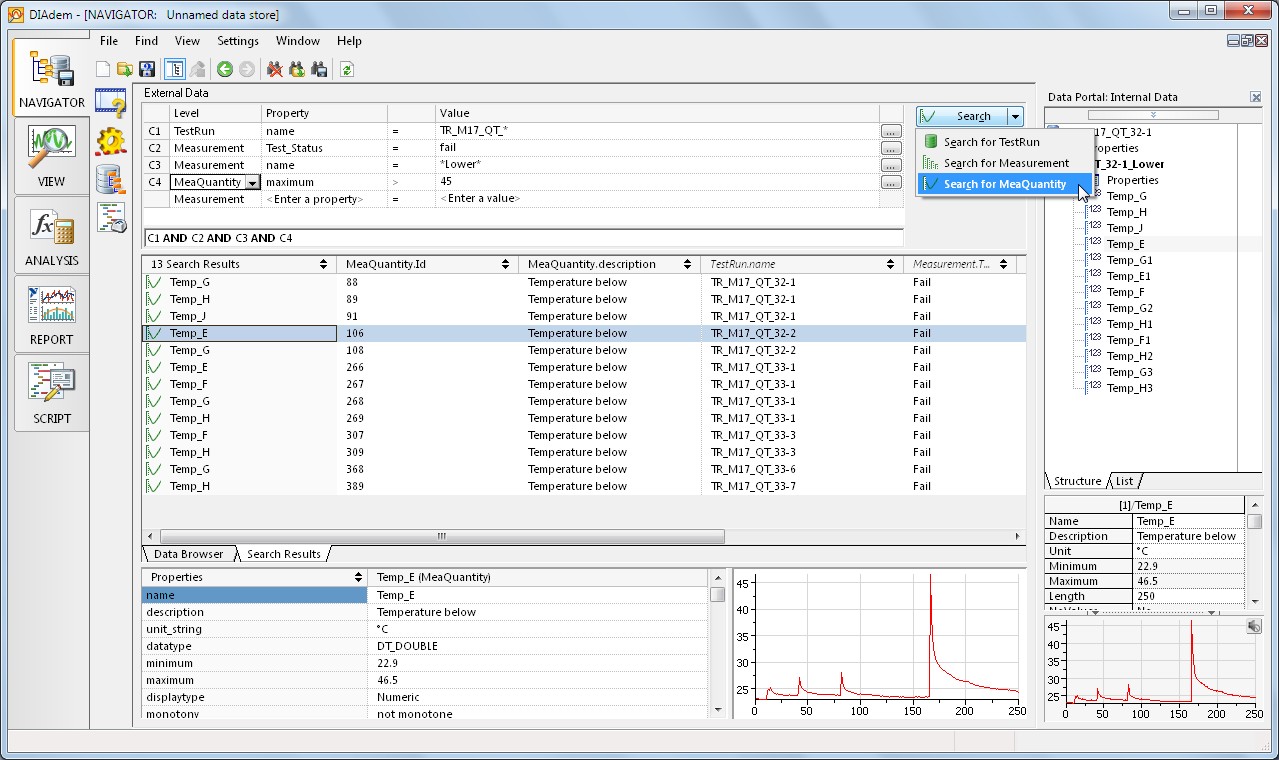
Task: Click the yellow gear settings icon
Action: click(110, 141)
